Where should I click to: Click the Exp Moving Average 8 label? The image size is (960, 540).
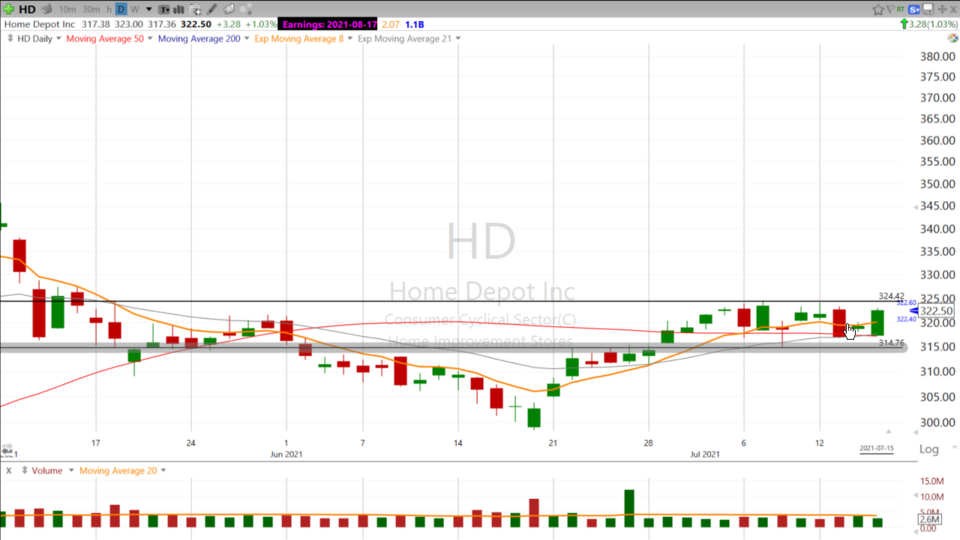299,39
